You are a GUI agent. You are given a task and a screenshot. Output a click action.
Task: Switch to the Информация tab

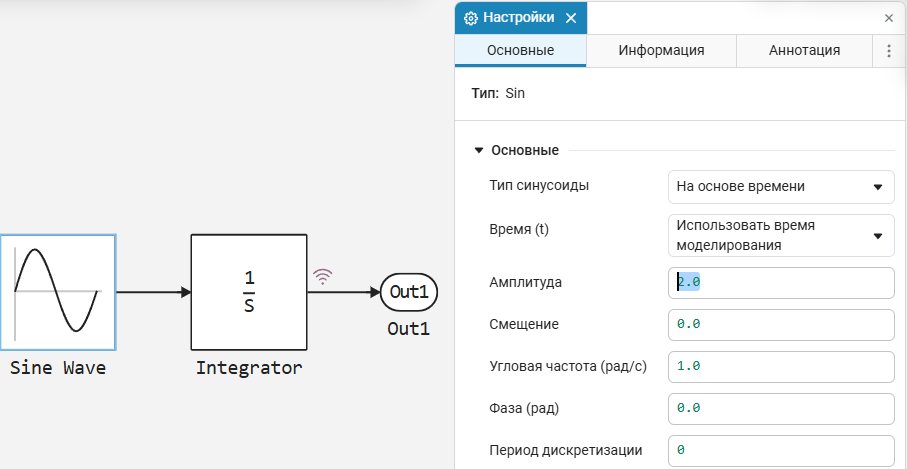(x=661, y=50)
